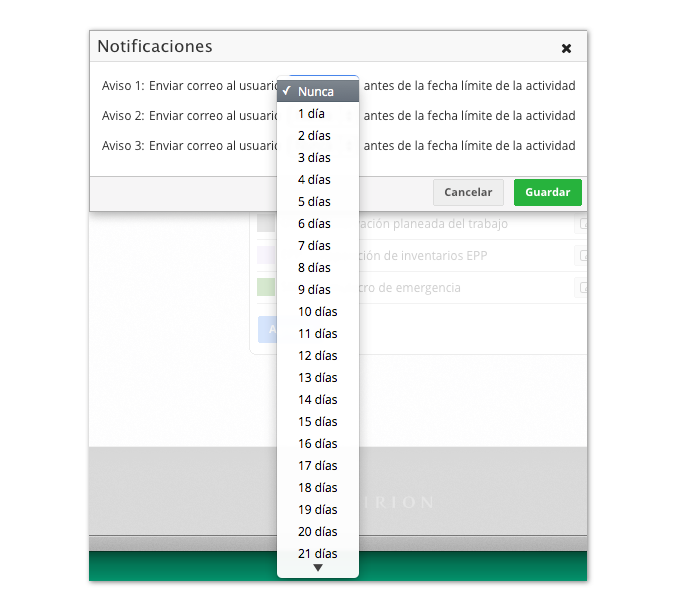The image size is (676, 604).
Task: Choose the '9 días' entry
Action: click(318, 289)
